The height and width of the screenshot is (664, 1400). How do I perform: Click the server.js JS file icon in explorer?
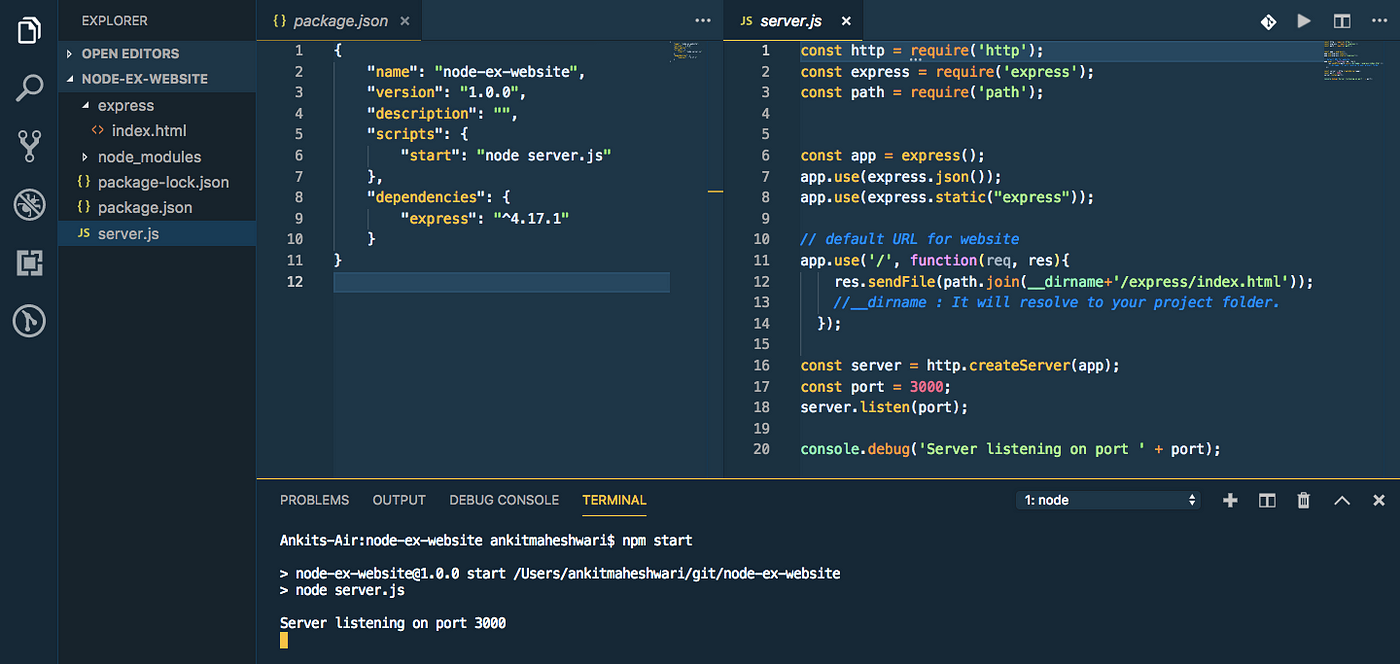[x=84, y=233]
